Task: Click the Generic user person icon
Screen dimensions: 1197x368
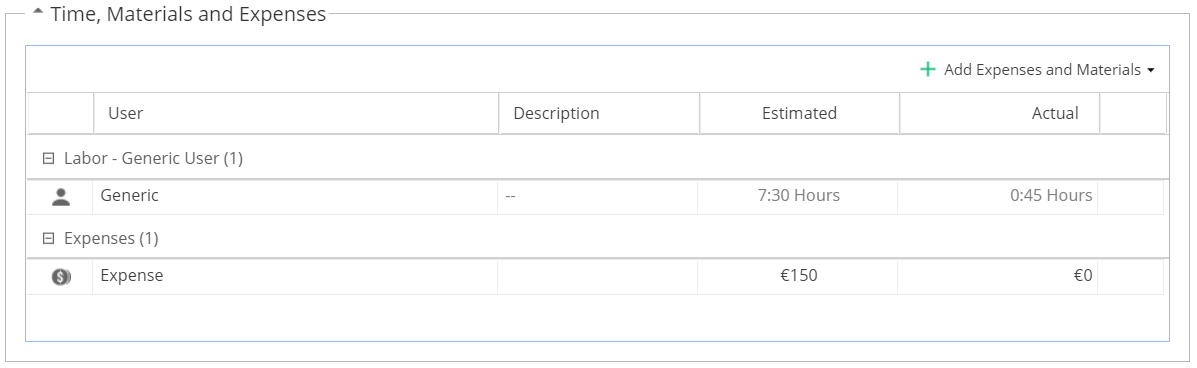Action: coord(61,197)
